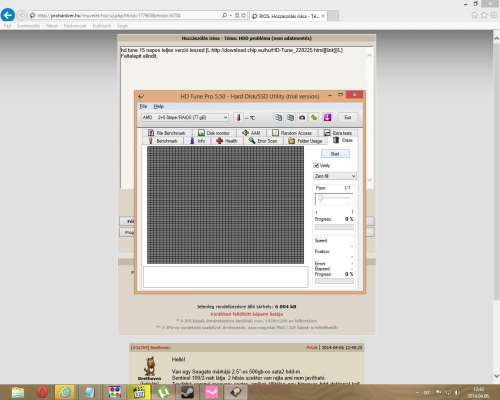Viewport: 500px width, 400px height.
Task: Switch to Health tab
Action: (x=227, y=141)
